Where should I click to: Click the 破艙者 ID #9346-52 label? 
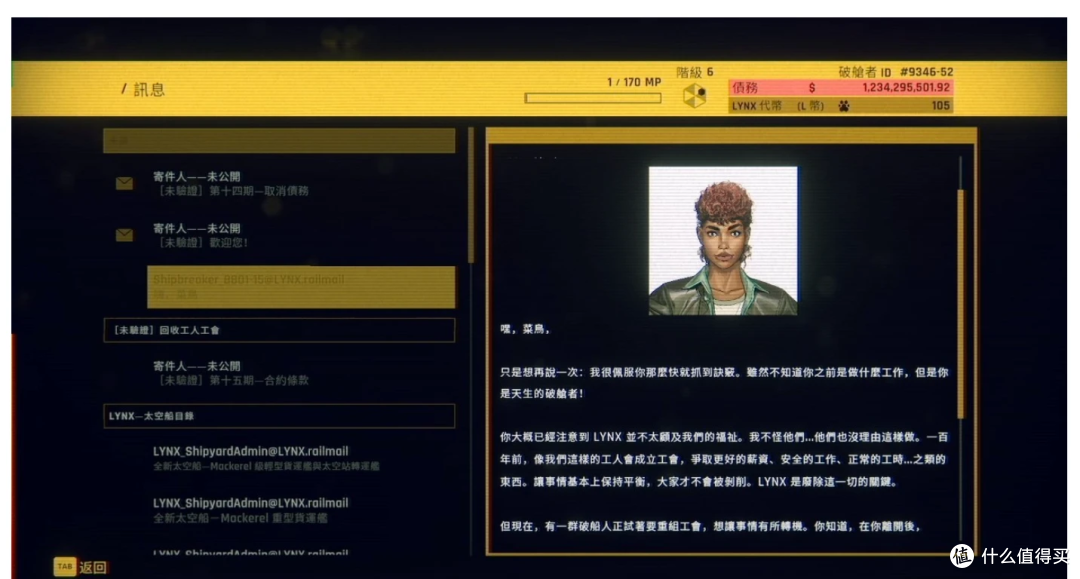coord(895,72)
